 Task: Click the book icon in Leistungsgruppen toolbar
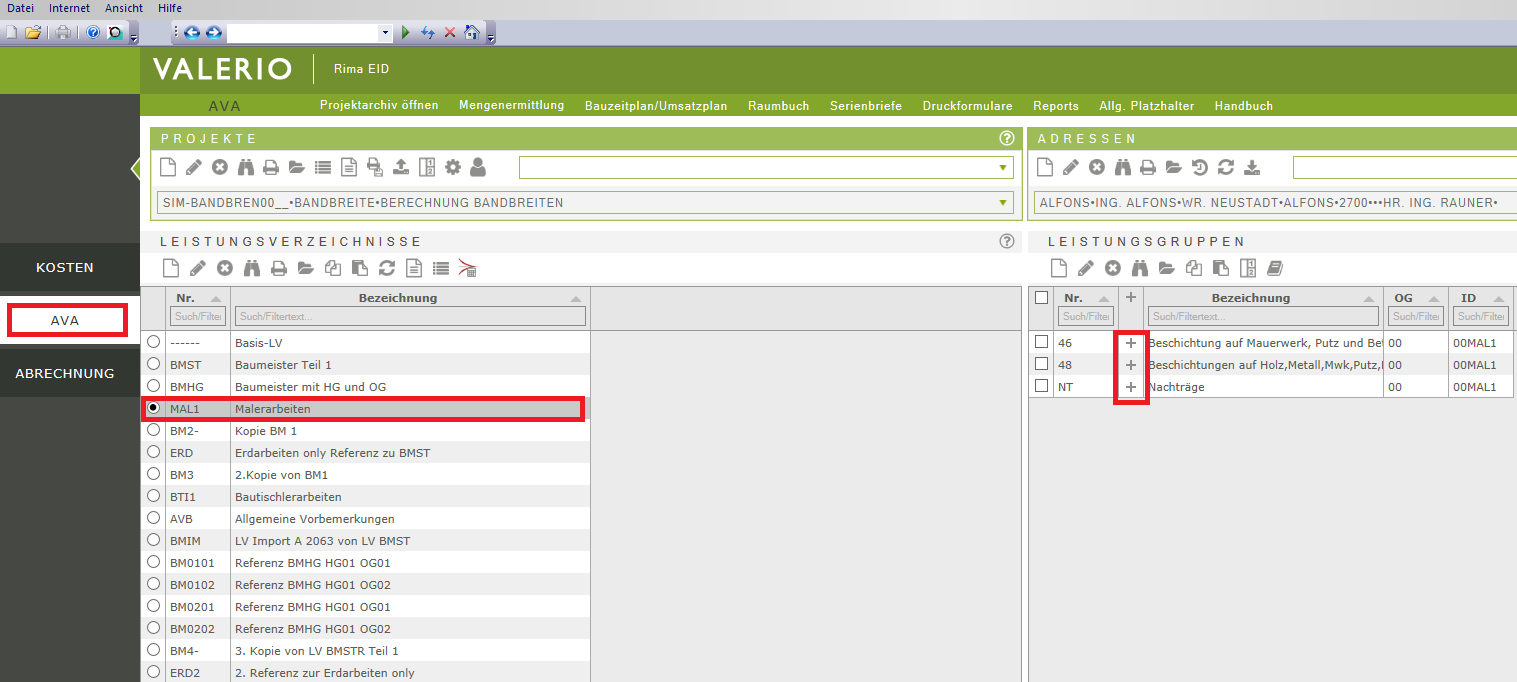tap(1274, 268)
